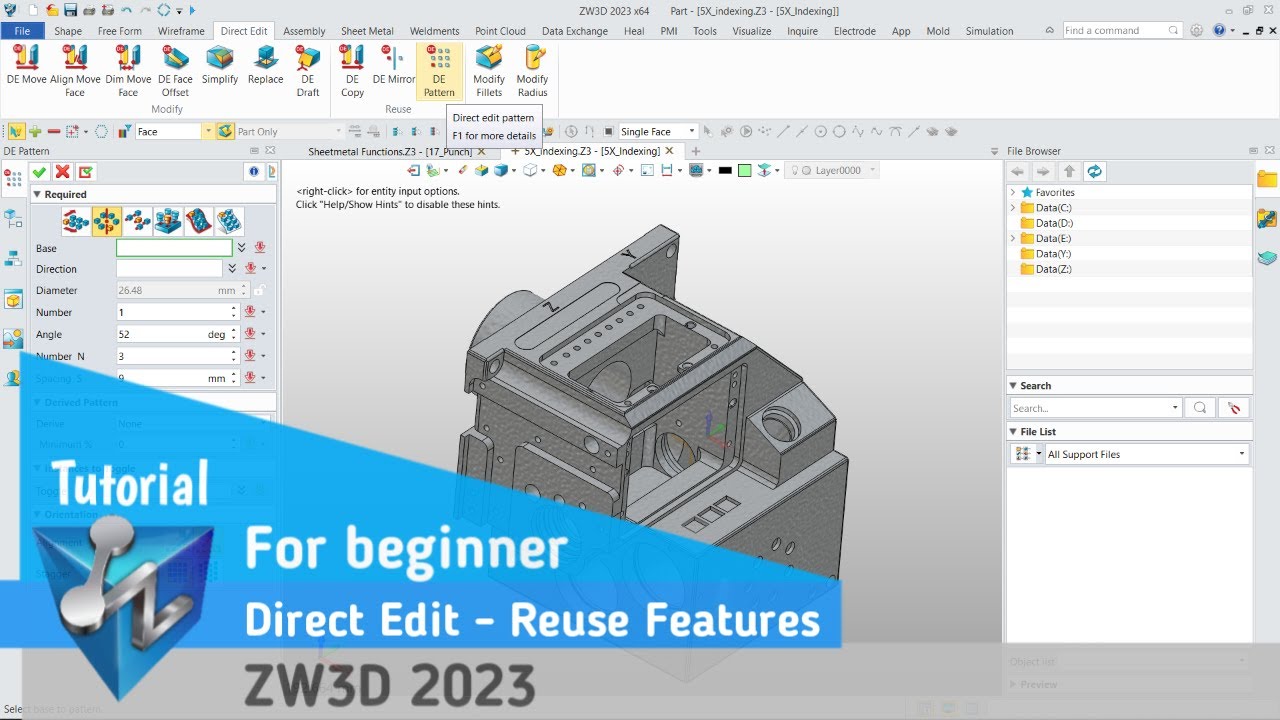Image resolution: width=1280 pixels, height=720 pixels.
Task: Launch the Simplify tool
Action: (x=220, y=66)
